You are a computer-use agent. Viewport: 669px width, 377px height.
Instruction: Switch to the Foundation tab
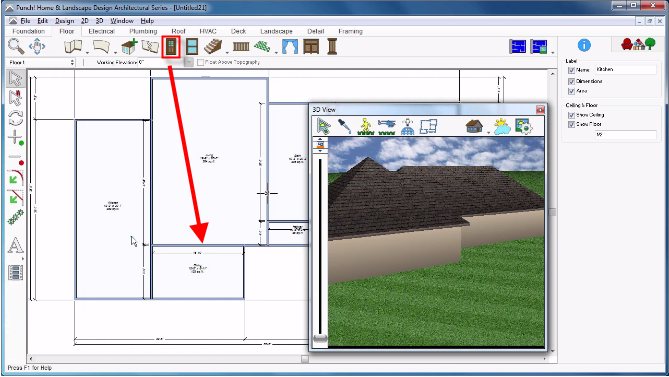point(28,31)
